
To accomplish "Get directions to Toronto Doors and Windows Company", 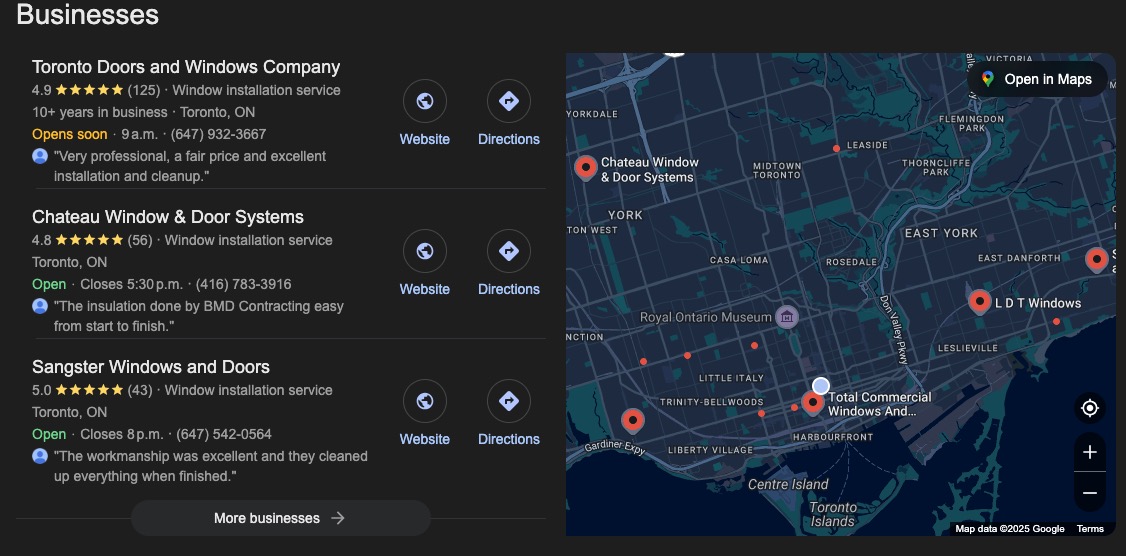I will 508,101.
